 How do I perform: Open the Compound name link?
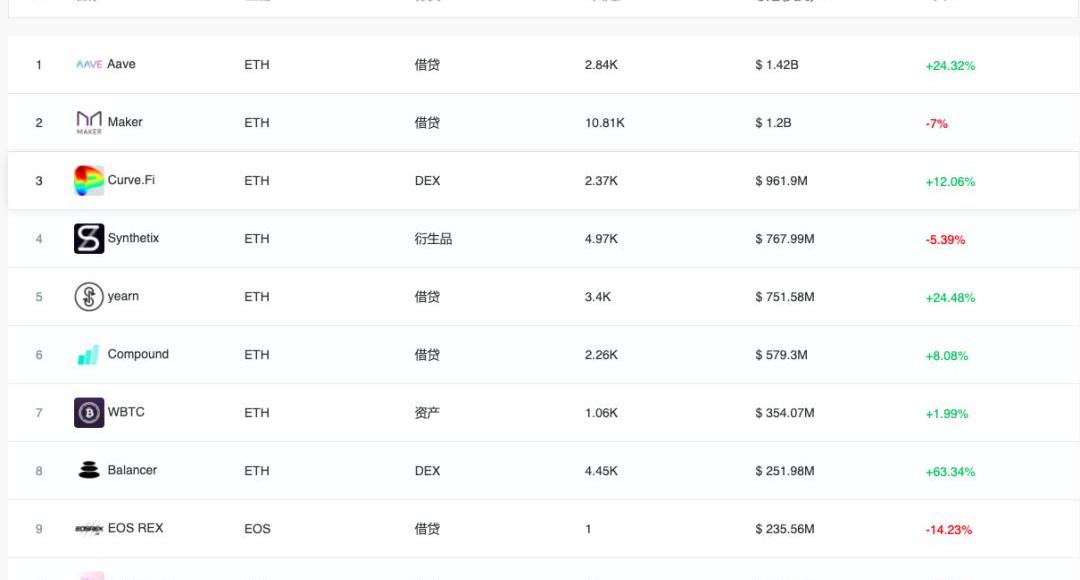[138, 354]
